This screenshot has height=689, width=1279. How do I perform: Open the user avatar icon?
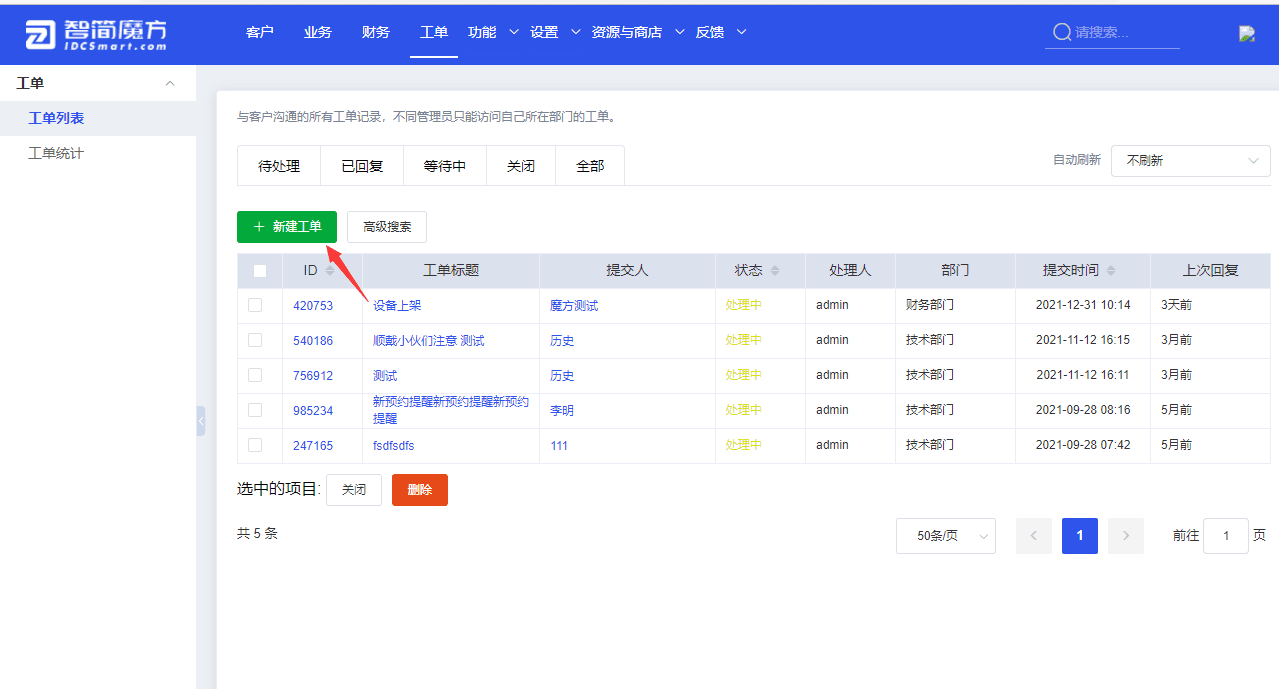pyautogui.click(x=1246, y=33)
